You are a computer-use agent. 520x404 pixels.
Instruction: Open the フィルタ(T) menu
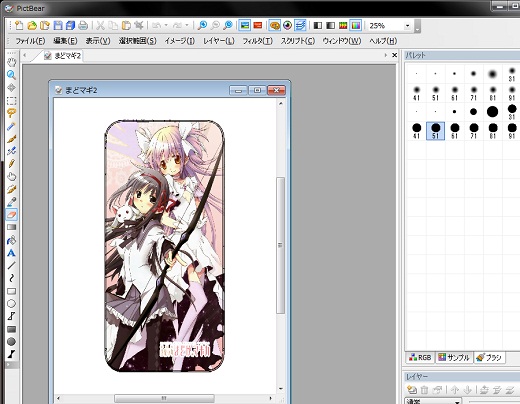point(257,41)
